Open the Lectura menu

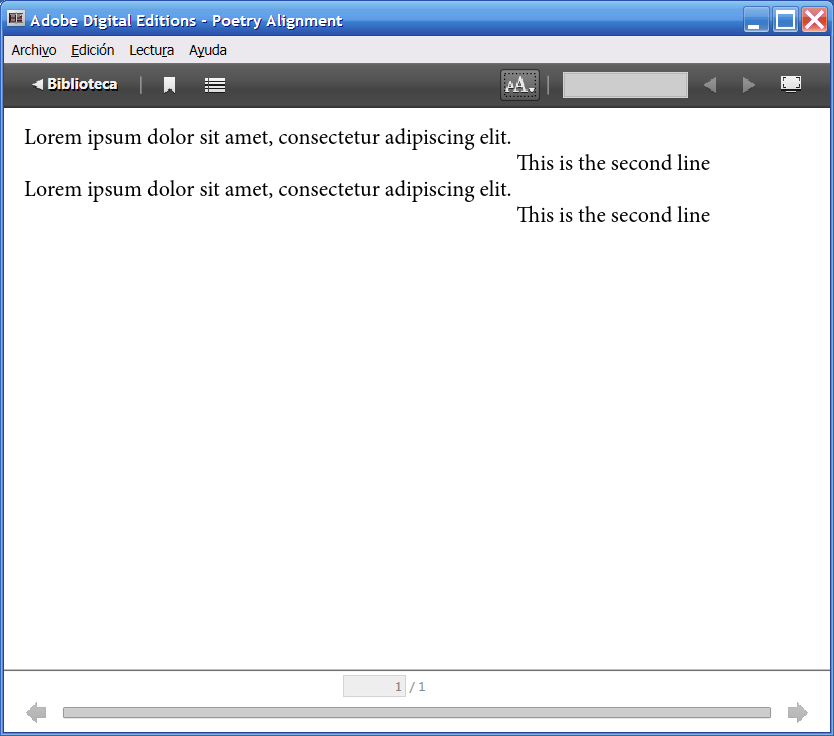pos(152,50)
